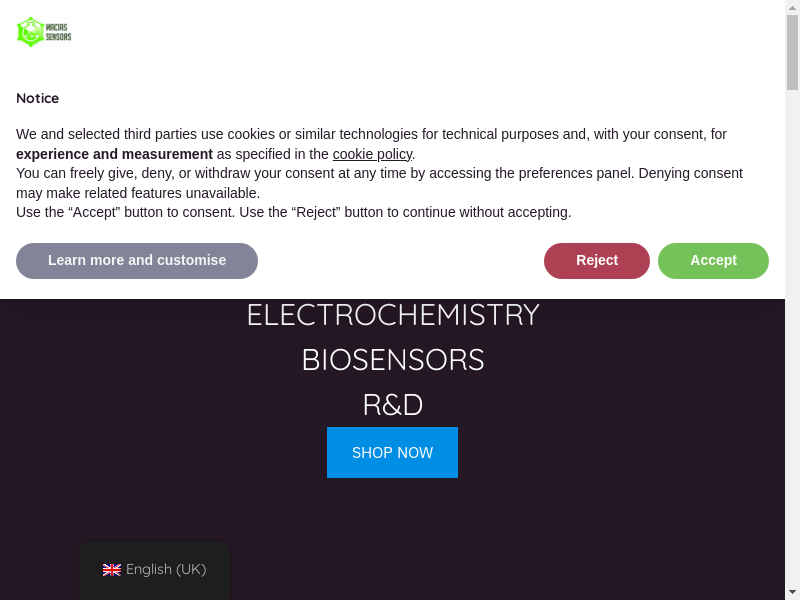Click the scrollbar up arrow
Screen dimensions: 800x600
pos(792,8)
